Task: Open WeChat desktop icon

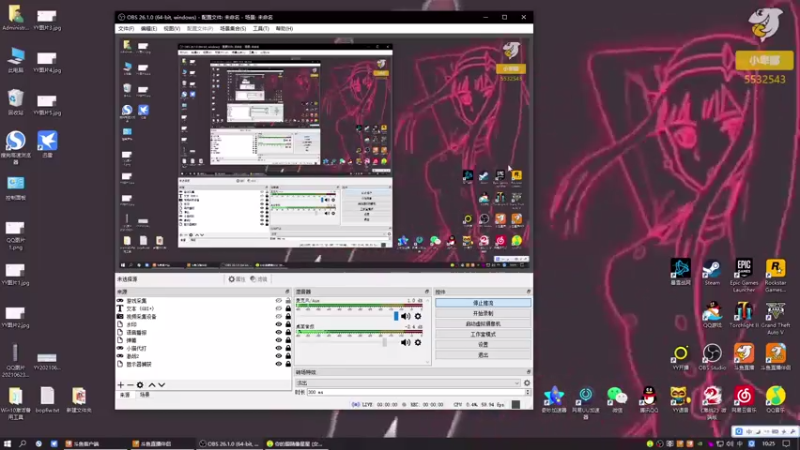Action: pyautogui.click(x=617, y=399)
